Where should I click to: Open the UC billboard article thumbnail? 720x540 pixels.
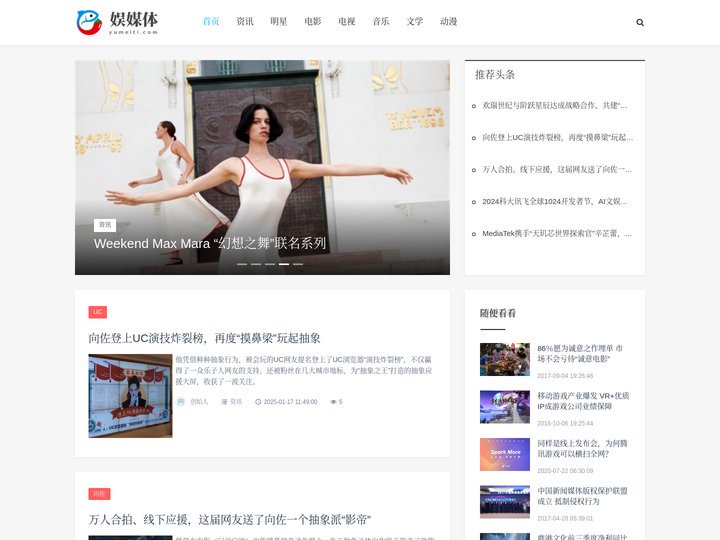(x=130, y=396)
